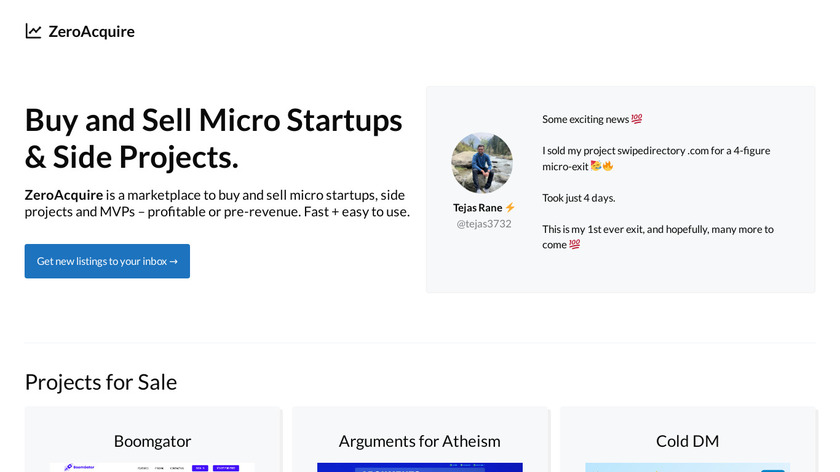Click Get new listings to your inbox
The image size is (840, 472).
click(107, 261)
